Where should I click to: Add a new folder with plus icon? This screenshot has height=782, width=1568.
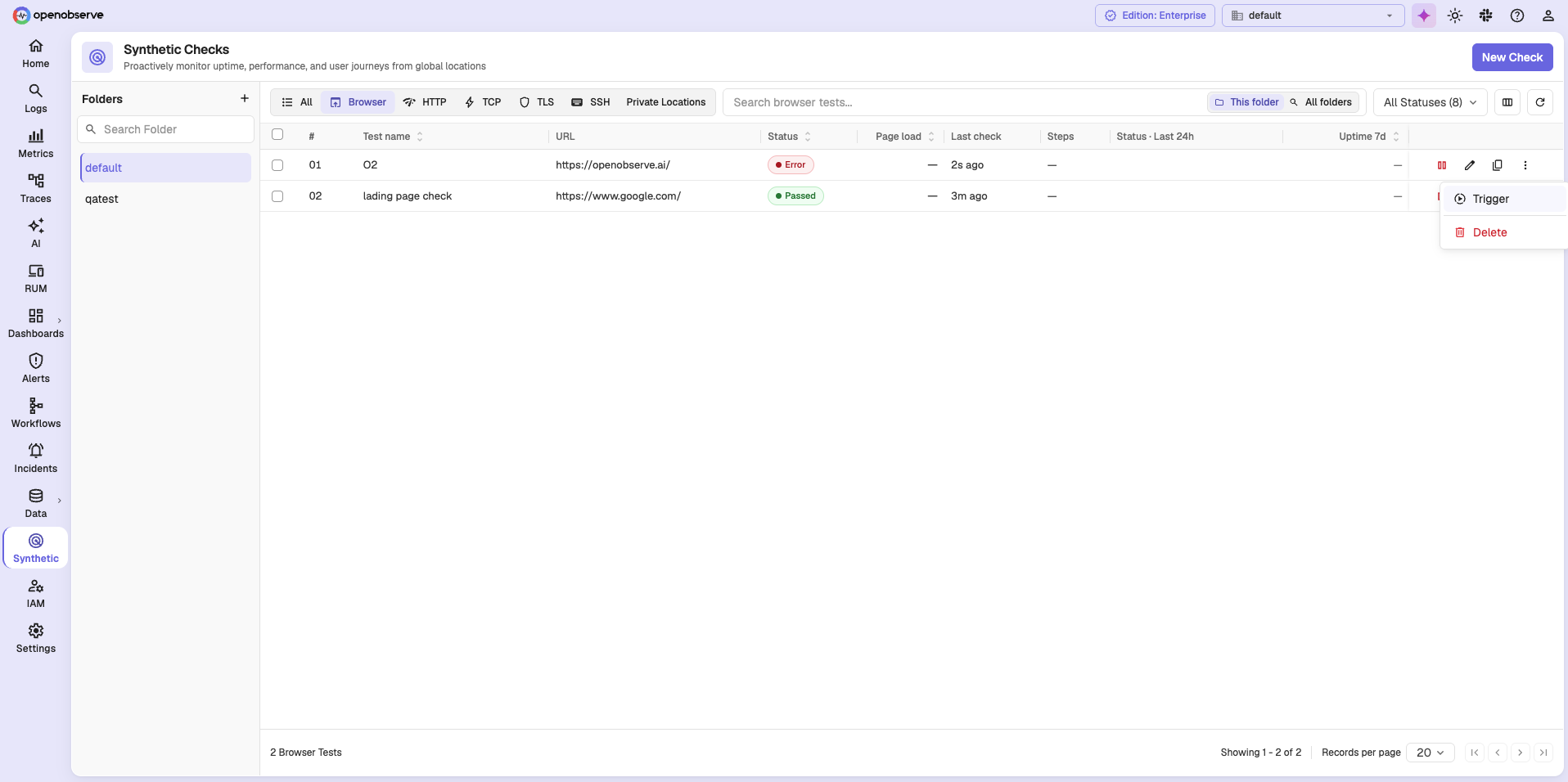[x=244, y=98]
